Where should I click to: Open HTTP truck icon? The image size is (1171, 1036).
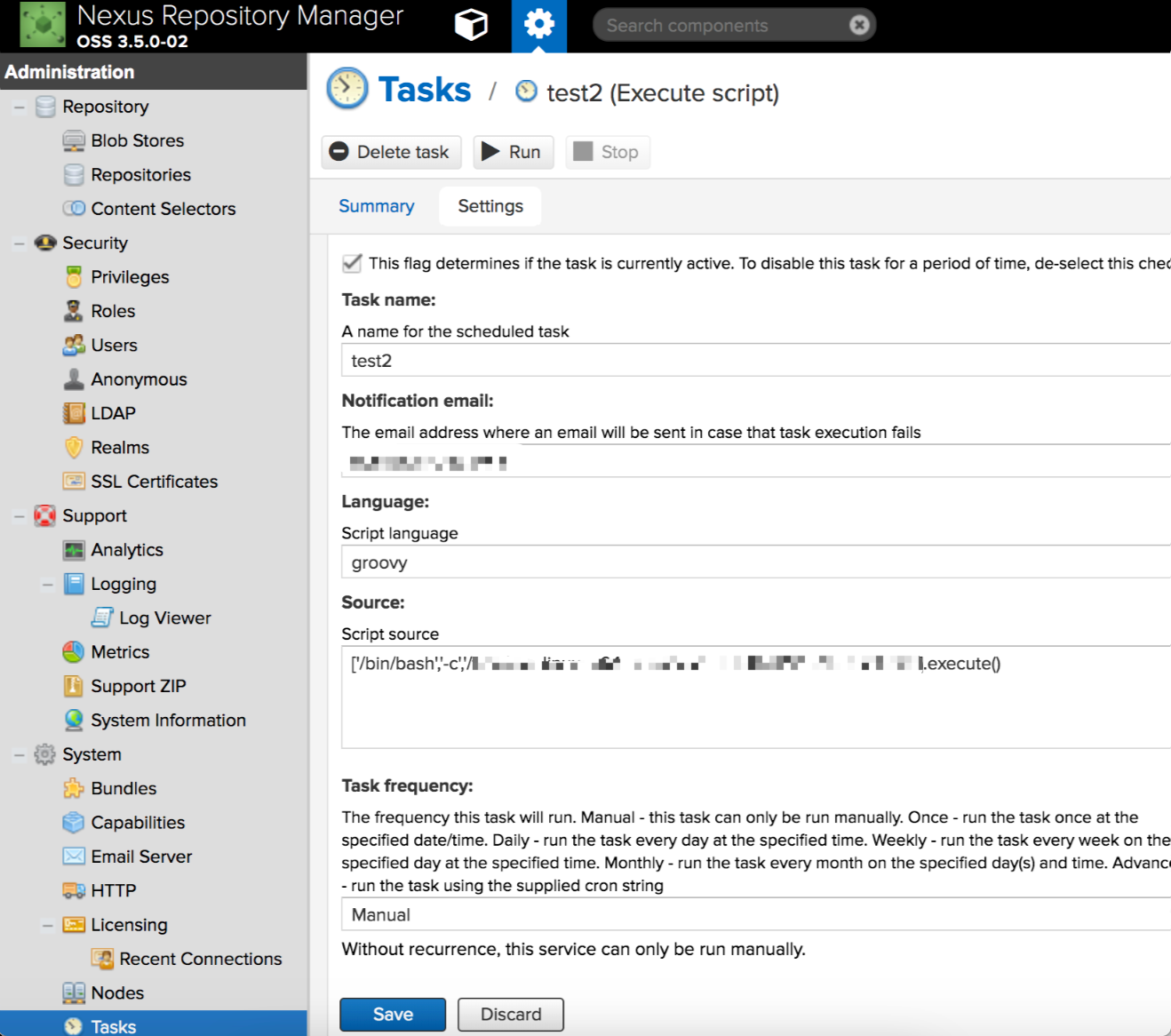74,891
